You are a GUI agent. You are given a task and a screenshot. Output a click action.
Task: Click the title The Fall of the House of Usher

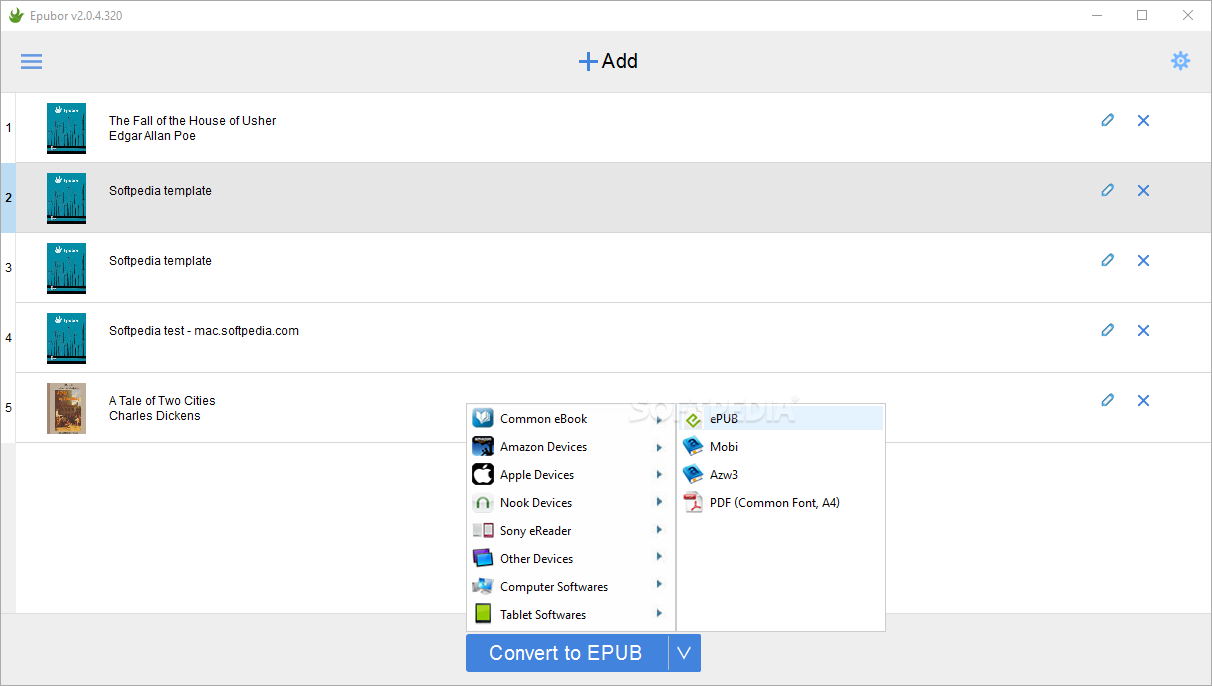[192, 121]
